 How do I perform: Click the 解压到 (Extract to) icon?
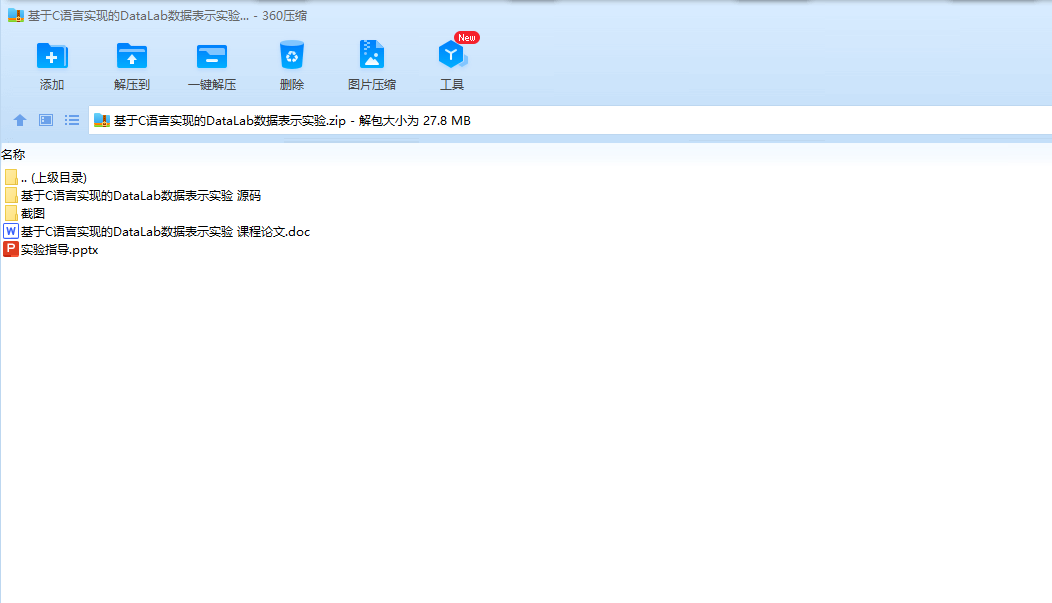tap(132, 56)
